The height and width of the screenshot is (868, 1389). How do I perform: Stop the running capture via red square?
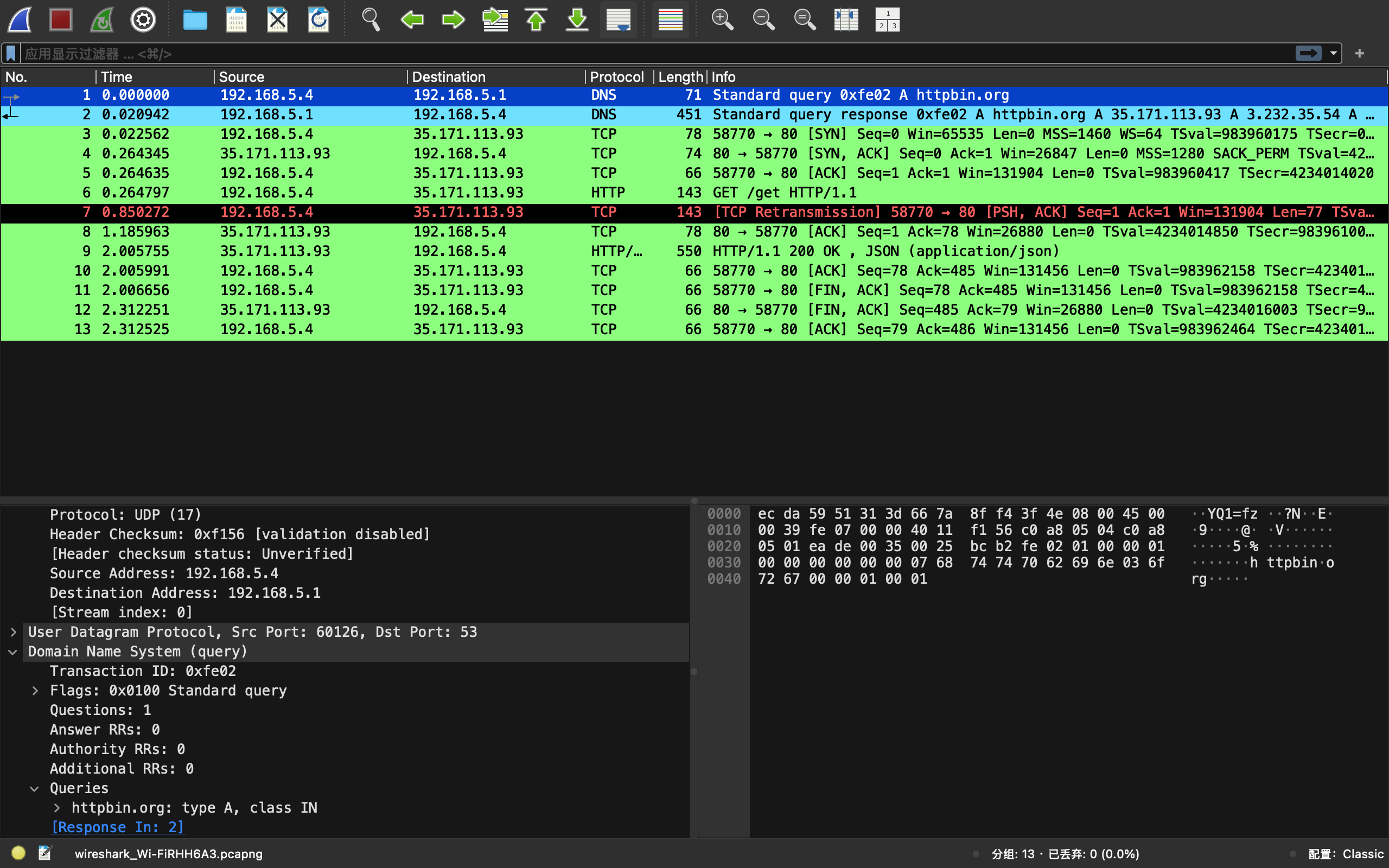click(x=61, y=20)
